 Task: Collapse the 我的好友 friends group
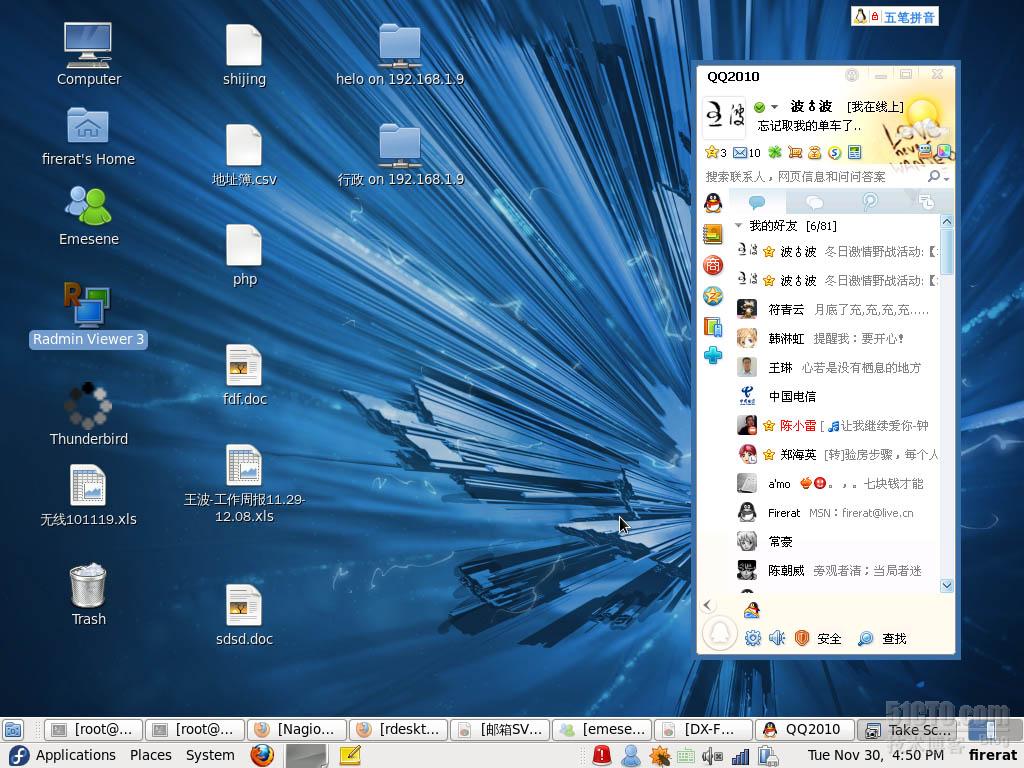click(x=739, y=225)
